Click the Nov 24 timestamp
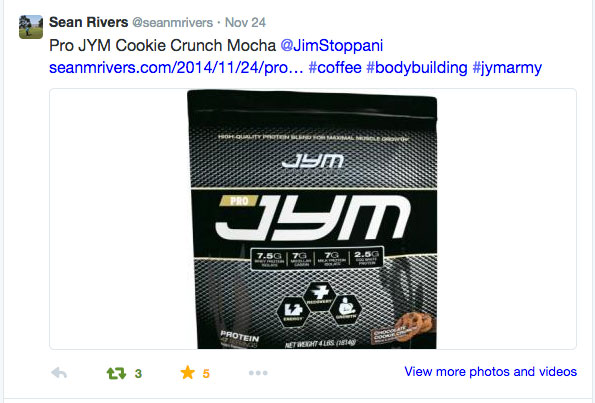The height and width of the screenshot is (403, 595). (x=245, y=22)
